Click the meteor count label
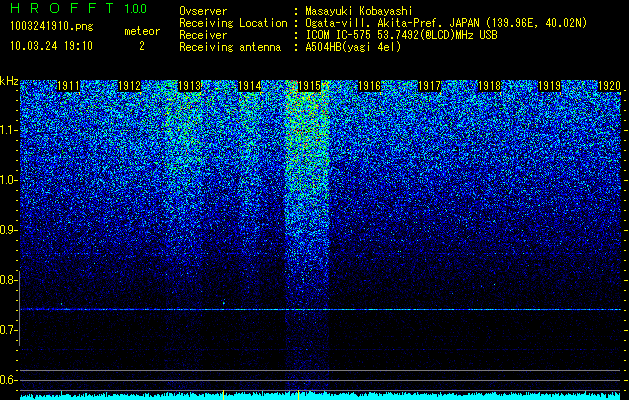The height and width of the screenshot is (400, 629). [x=142, y=31]
